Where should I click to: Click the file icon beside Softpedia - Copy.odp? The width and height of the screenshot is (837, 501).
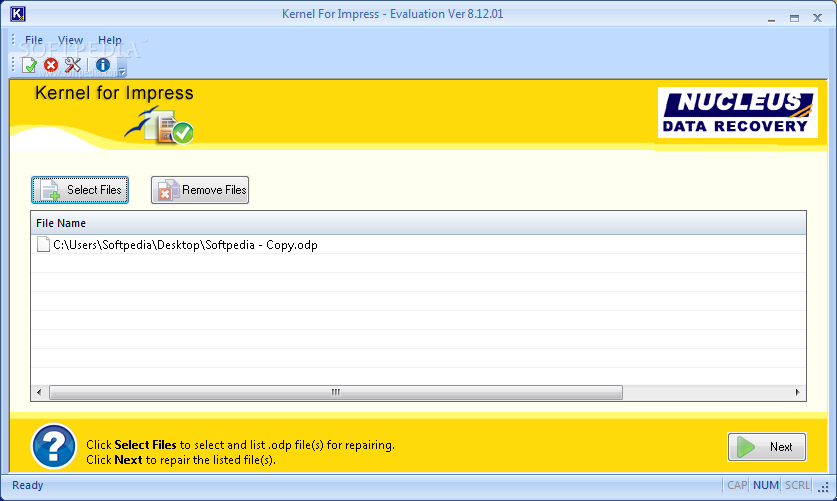coord(43,244)
